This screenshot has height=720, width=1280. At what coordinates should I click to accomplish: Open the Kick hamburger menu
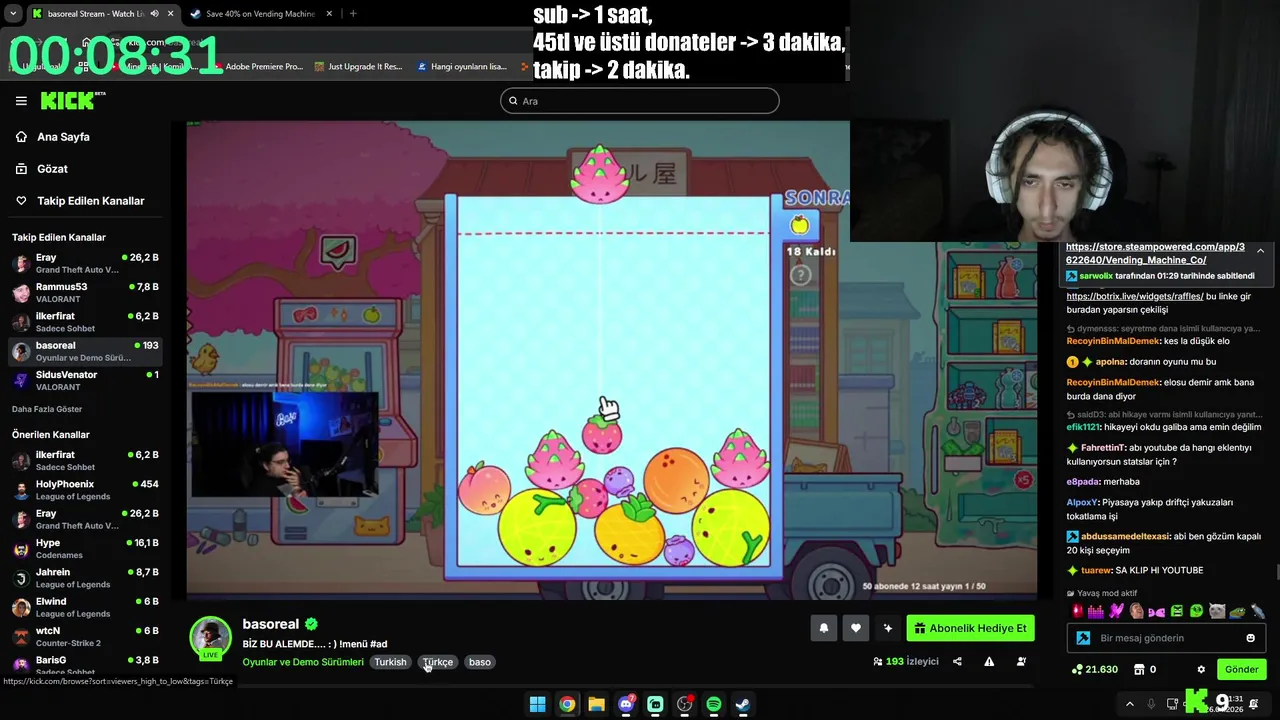tap(21, 101)
